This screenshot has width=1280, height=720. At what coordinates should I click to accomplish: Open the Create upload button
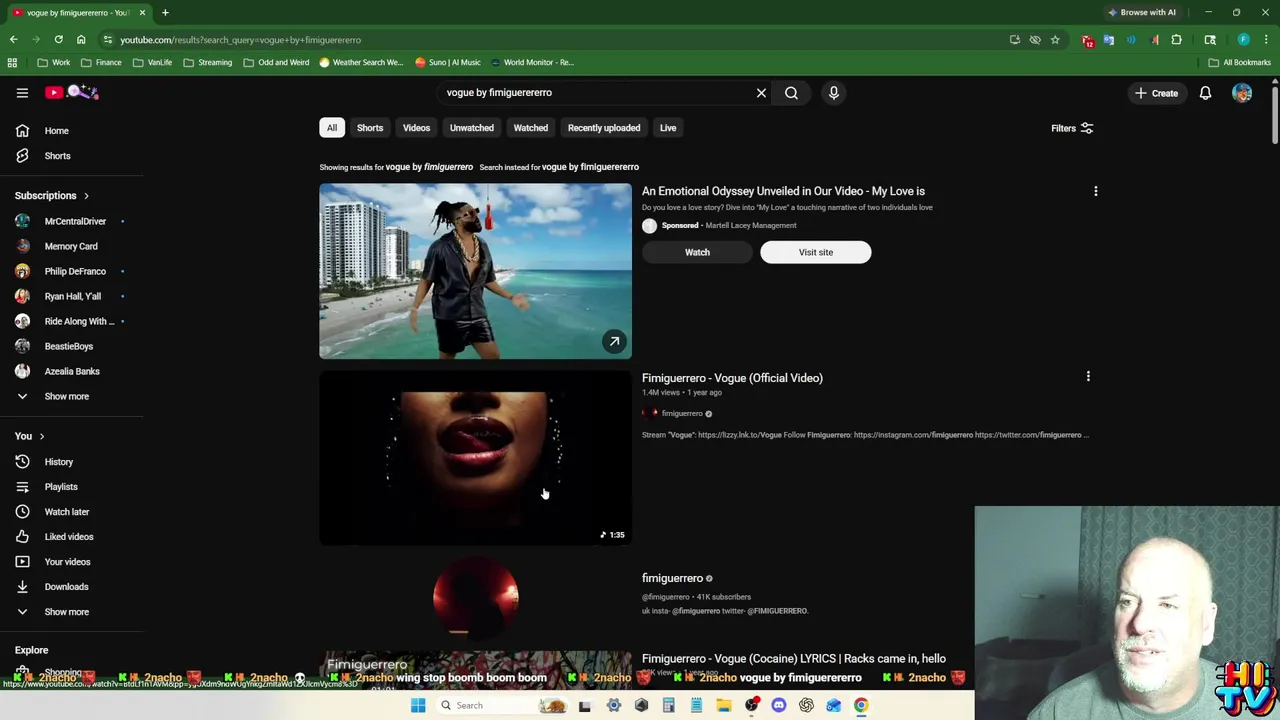[1156, 93]
